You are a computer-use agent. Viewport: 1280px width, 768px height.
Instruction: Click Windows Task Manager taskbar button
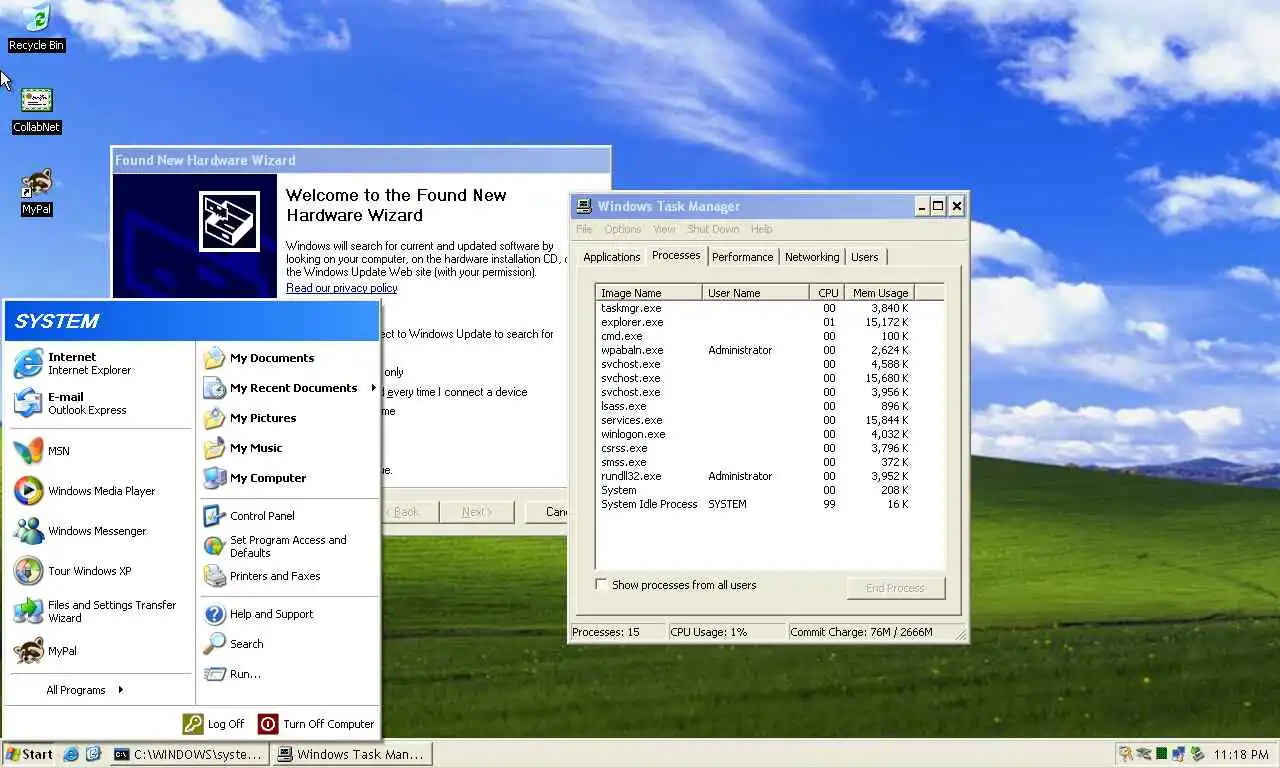(x=352, y=754)
